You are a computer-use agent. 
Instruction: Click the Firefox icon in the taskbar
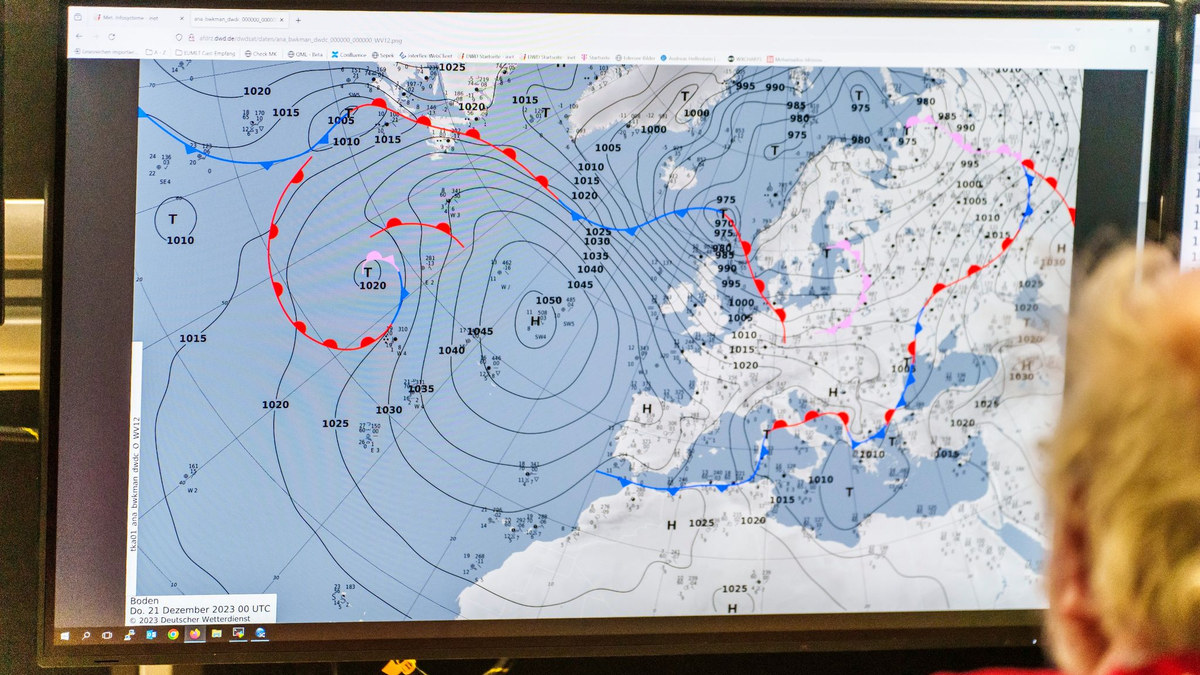(x=194, y=634)
